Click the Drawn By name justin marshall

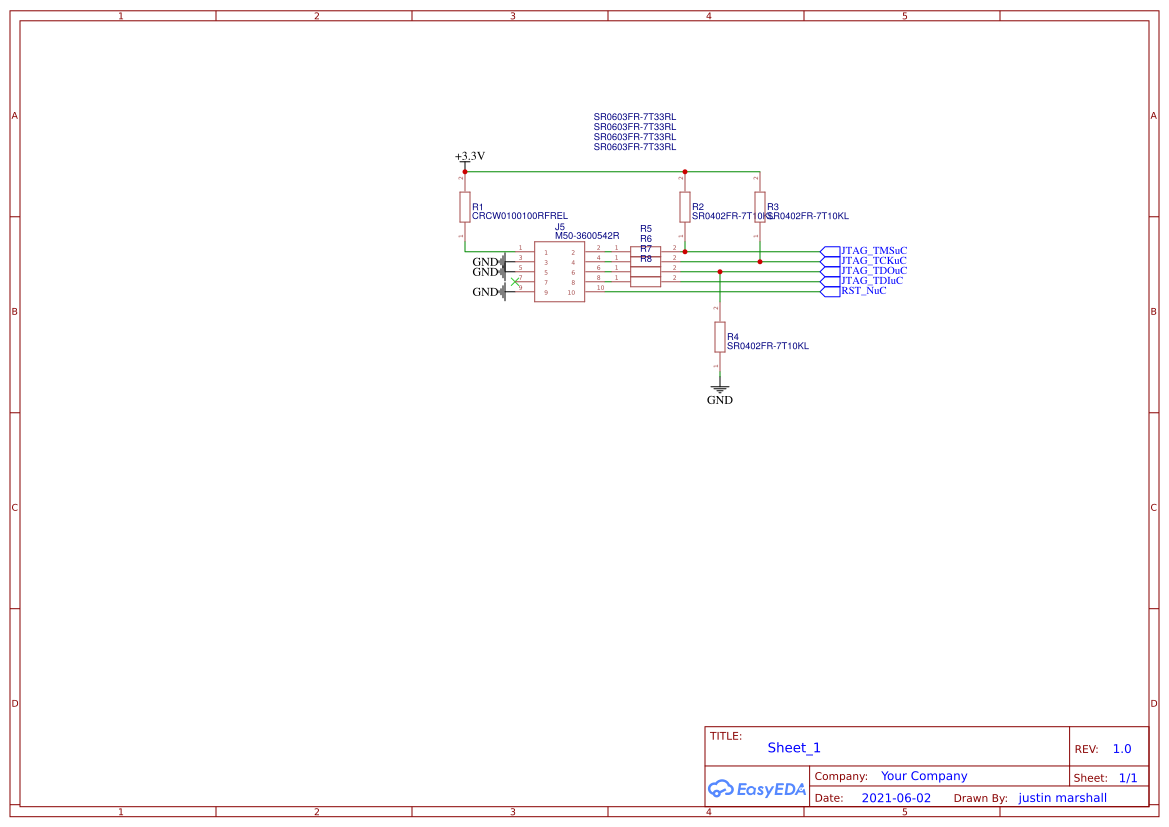pyautogui.click(x=1062, y=797)
